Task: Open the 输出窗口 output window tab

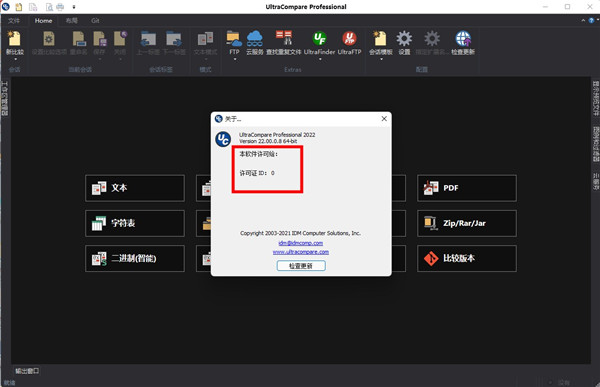Action: click(27, 371)
